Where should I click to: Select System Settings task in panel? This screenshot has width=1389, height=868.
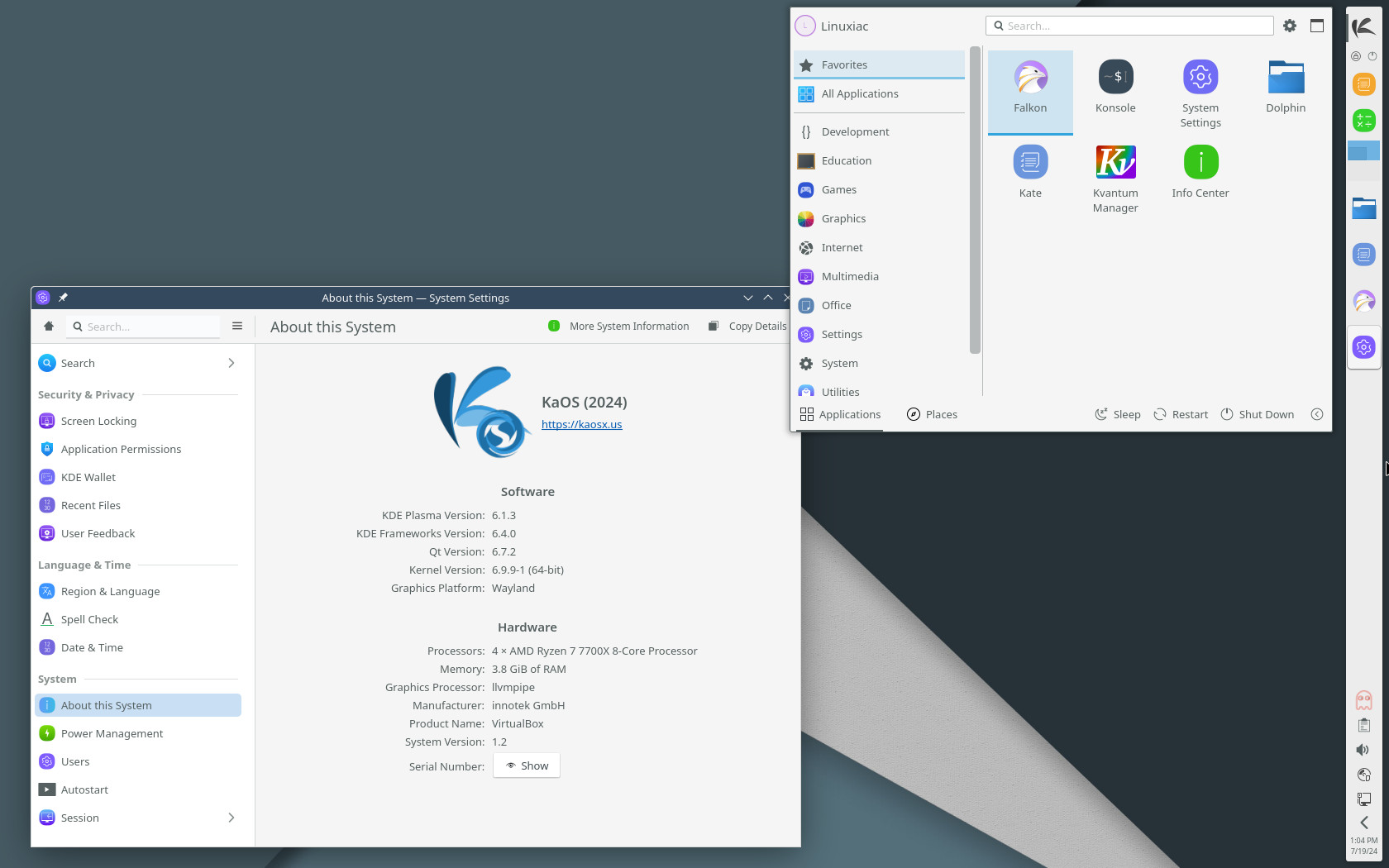1364,347
